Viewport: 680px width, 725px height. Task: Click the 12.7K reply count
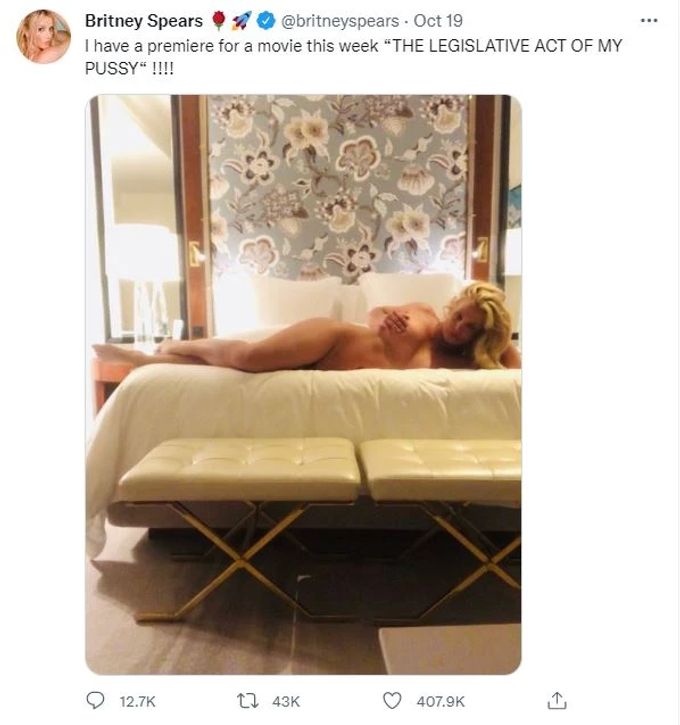(x=137, y=701)
